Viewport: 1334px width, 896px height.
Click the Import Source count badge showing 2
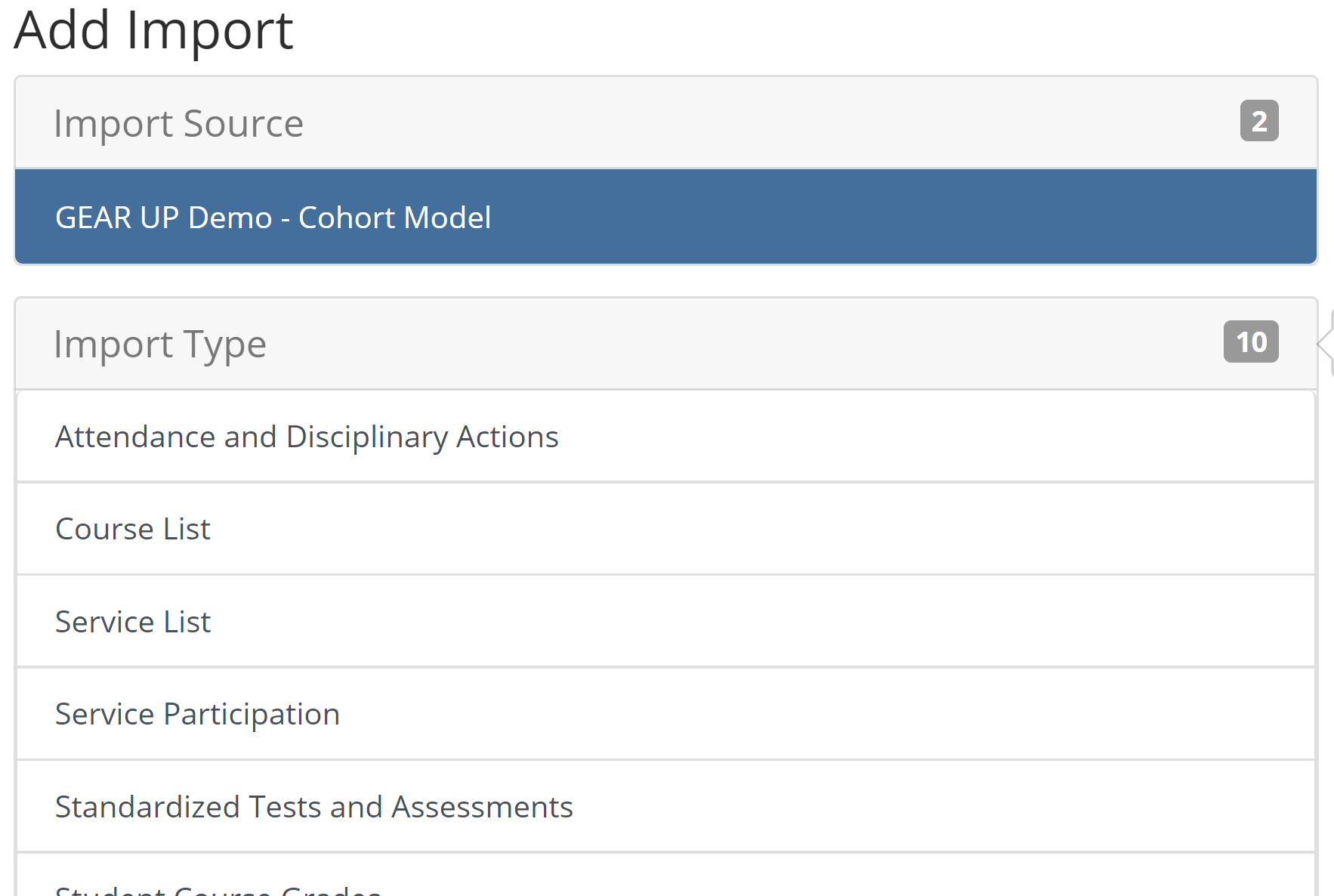[x=1258, y=121]
